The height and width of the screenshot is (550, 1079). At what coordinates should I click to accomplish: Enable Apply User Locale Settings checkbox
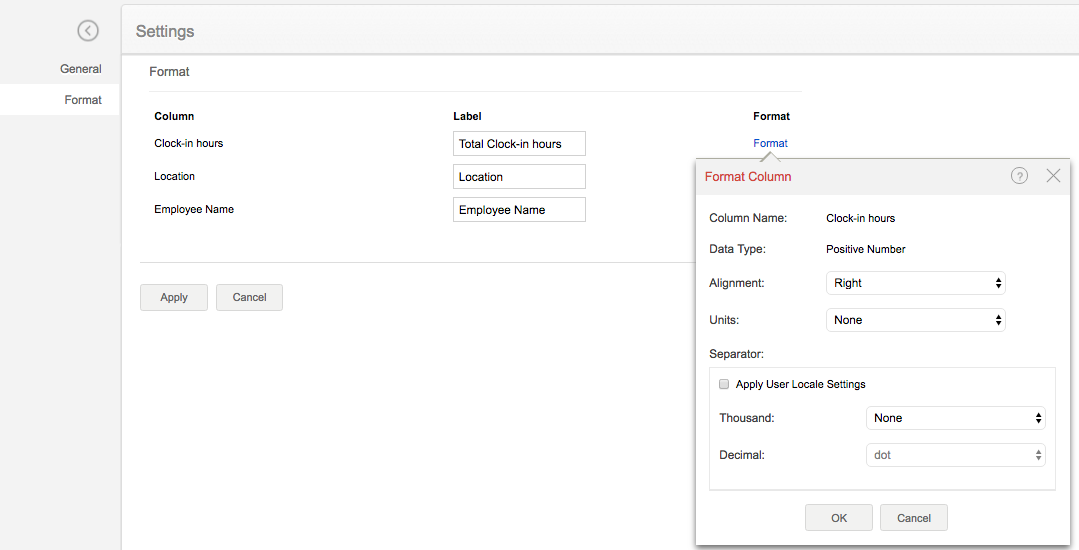click(x=724, y=384)
